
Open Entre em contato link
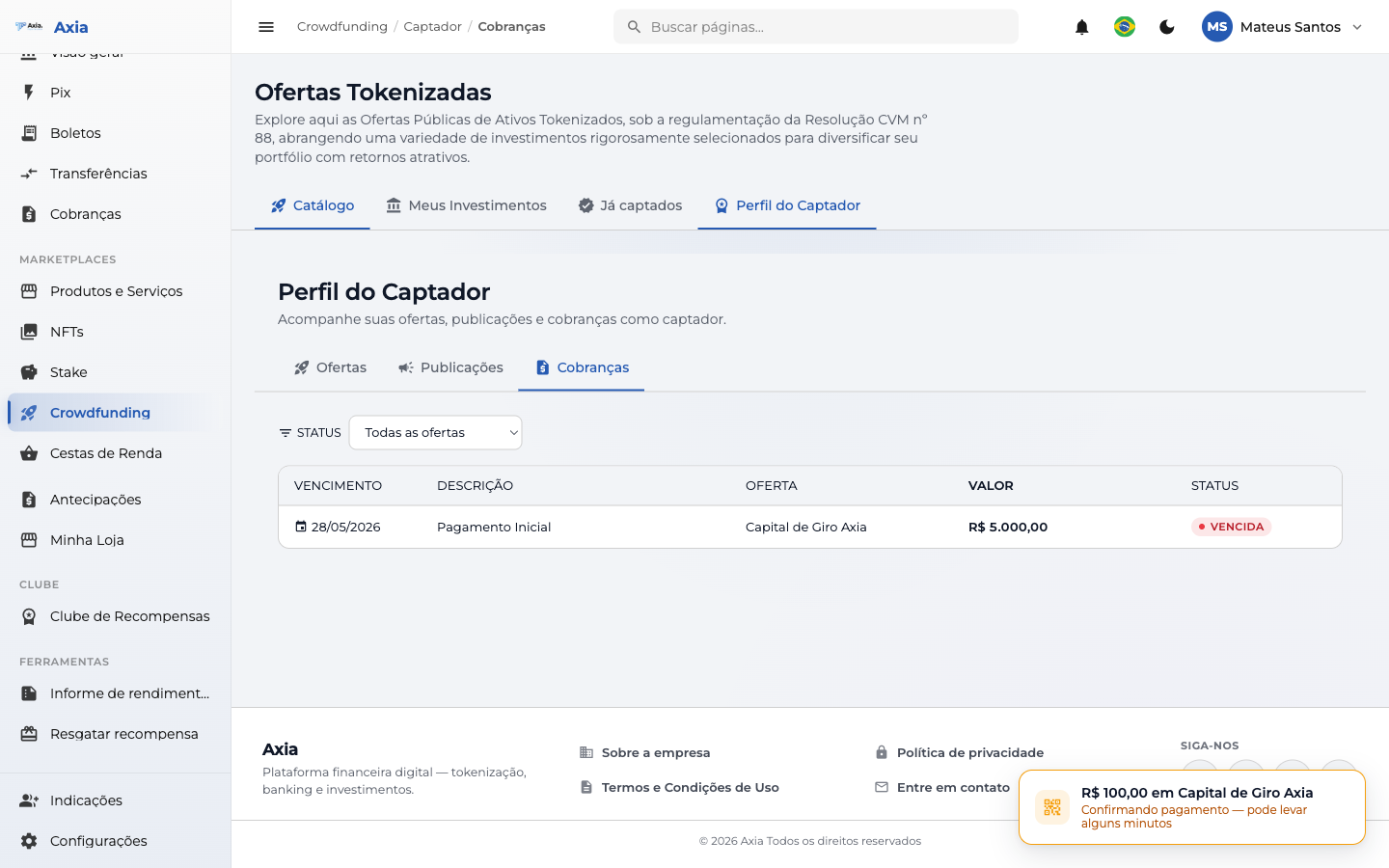(x=941, y=787)
